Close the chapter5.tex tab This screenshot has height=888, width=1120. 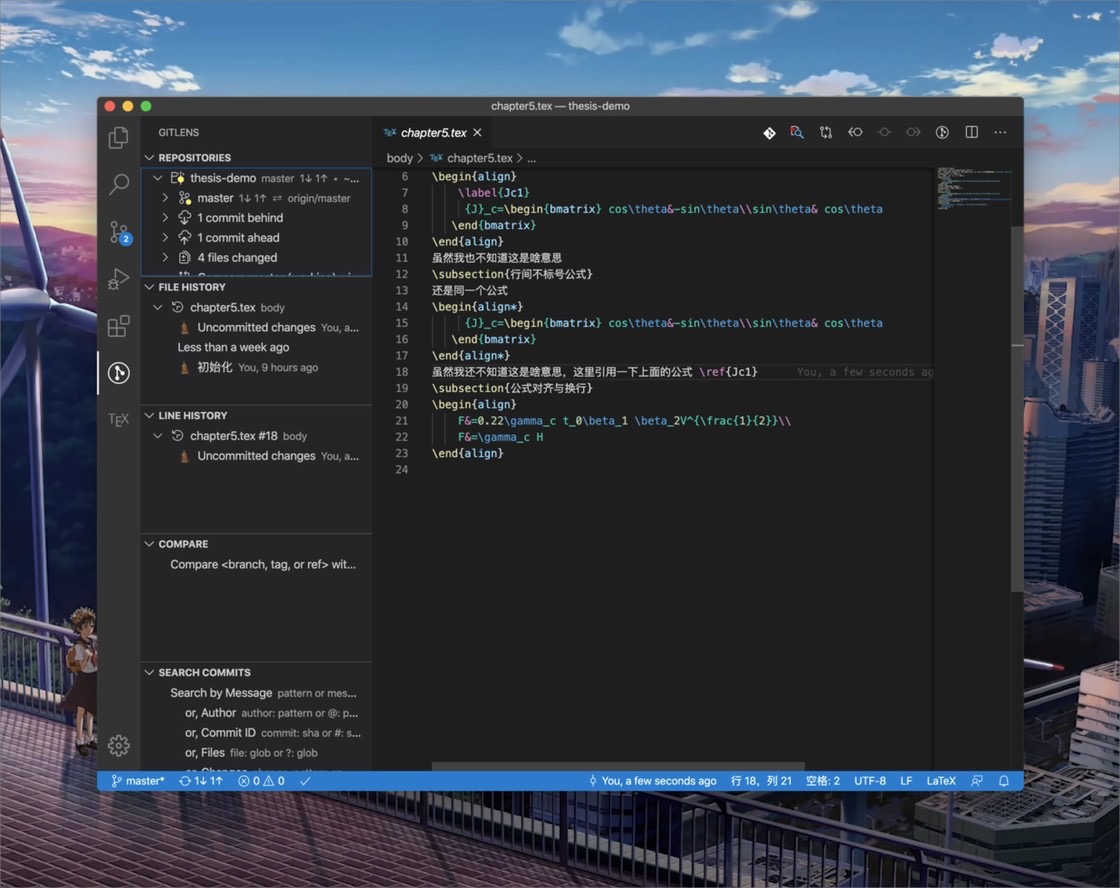[x=477, y=133]
